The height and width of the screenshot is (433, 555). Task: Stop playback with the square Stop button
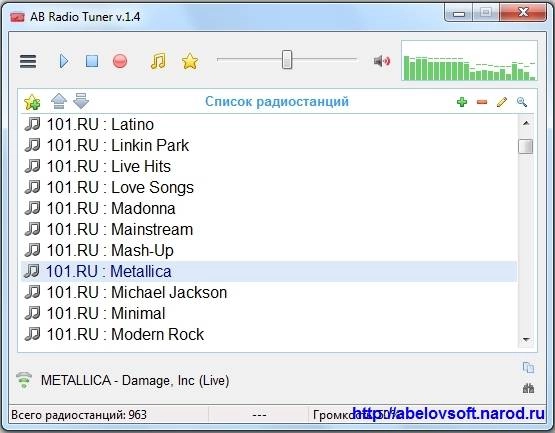[x=92, y=61]
